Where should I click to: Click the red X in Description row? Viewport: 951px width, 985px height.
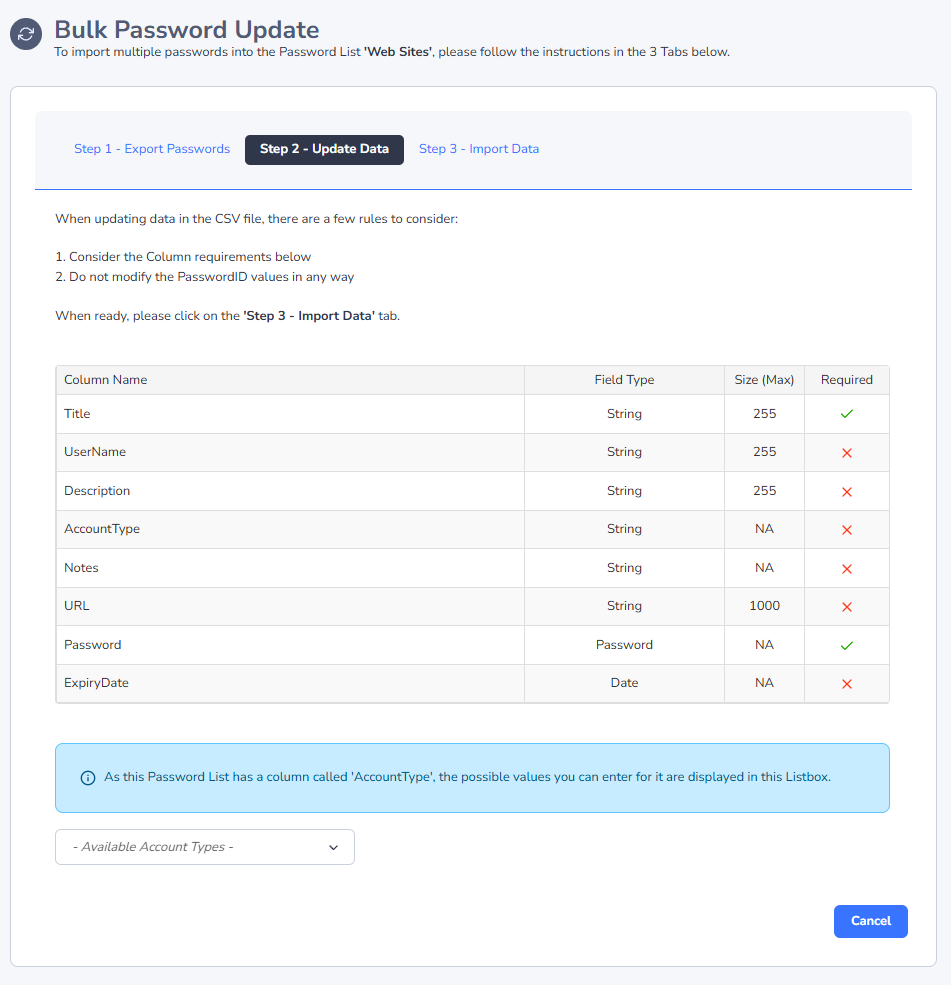[846, 492]
